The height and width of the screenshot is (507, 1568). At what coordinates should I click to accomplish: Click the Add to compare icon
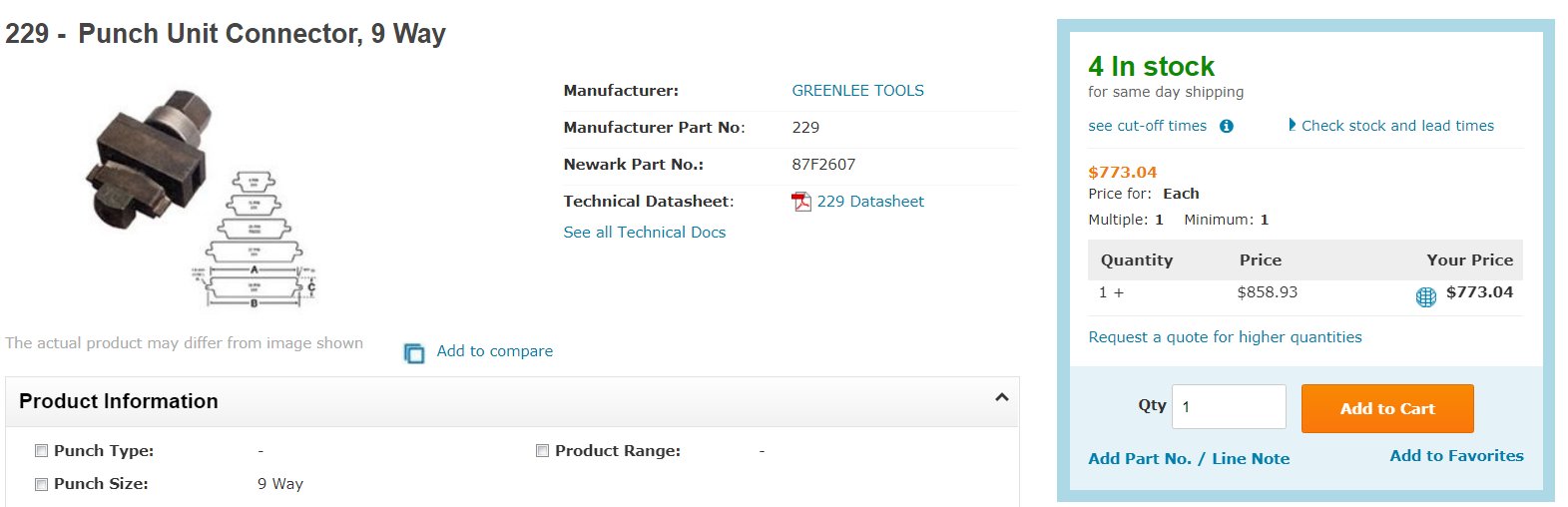click(414, 353)
